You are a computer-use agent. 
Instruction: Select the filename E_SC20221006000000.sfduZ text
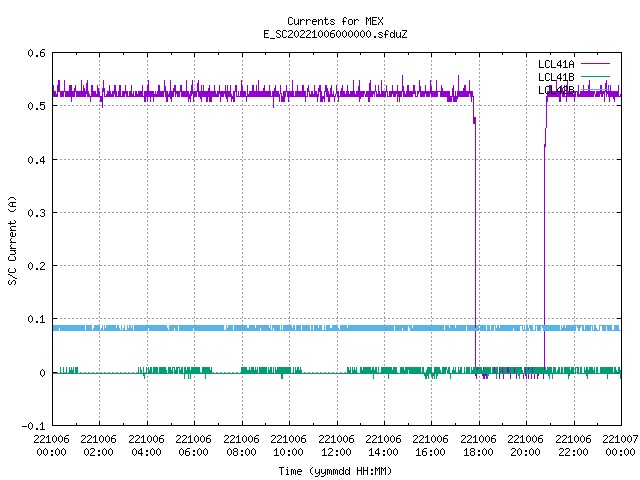pyautogui.click(x=335, y=34)
